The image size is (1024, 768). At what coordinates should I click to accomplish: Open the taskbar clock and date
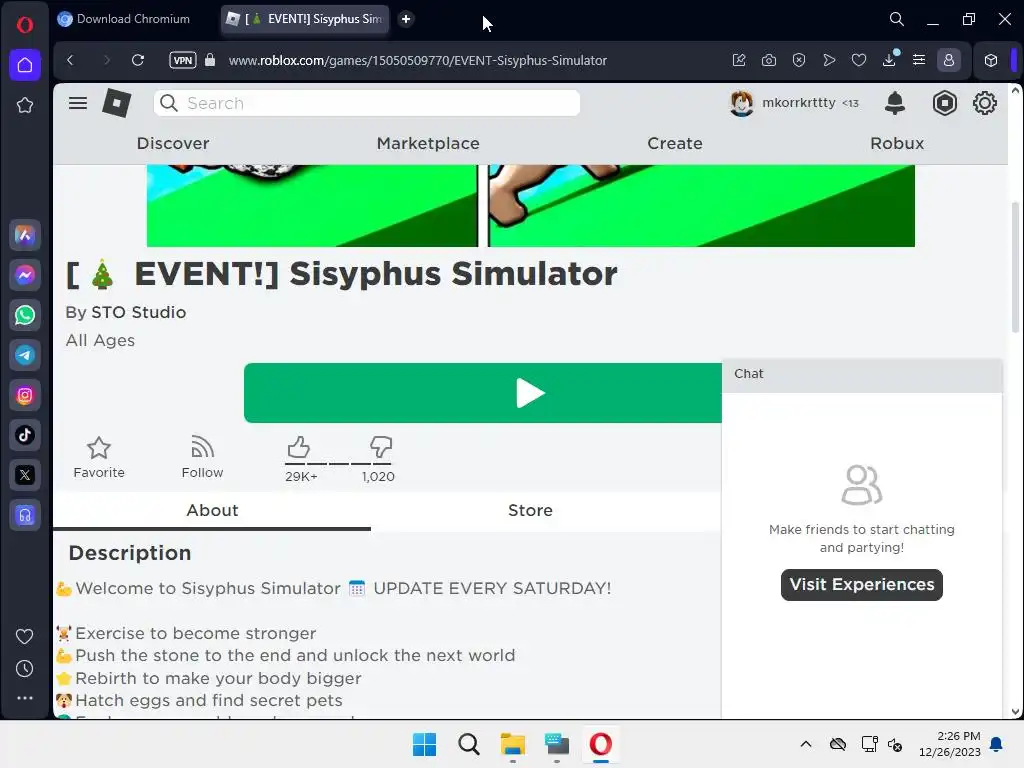click(x=950, y=744)
